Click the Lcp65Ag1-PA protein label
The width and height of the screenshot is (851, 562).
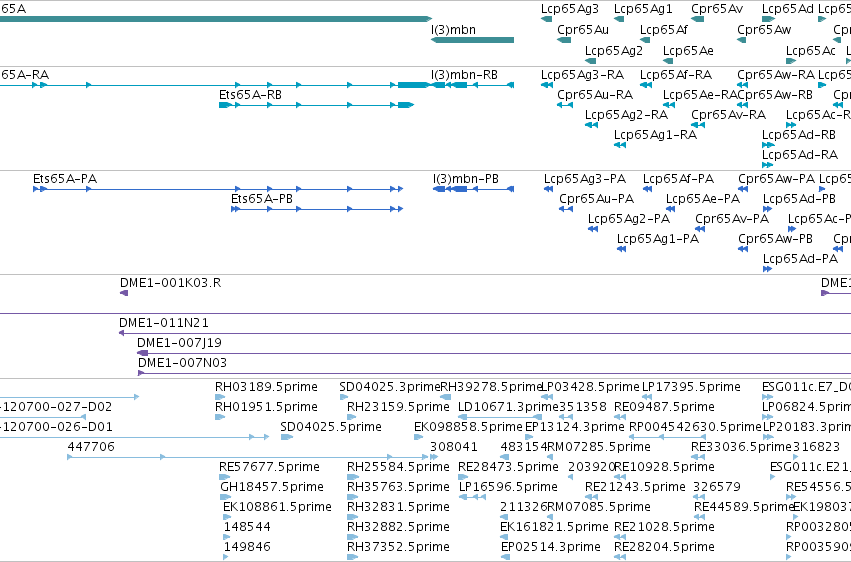[658, 239]
